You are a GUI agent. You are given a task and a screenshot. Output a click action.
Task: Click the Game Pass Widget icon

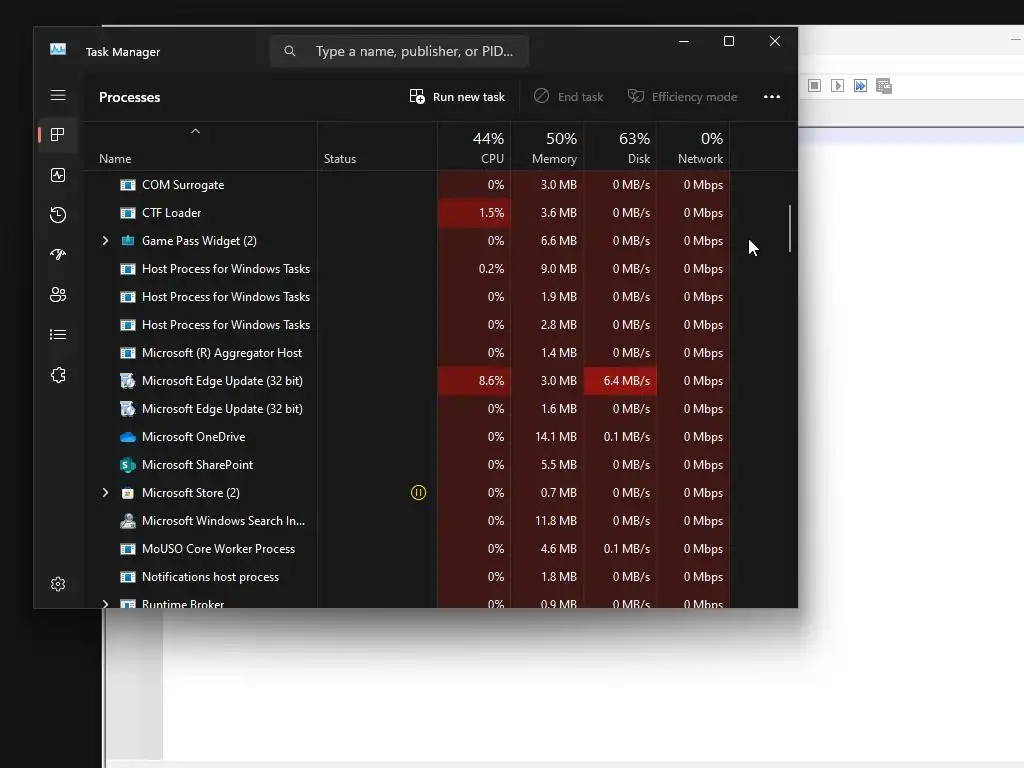(128, 241)
